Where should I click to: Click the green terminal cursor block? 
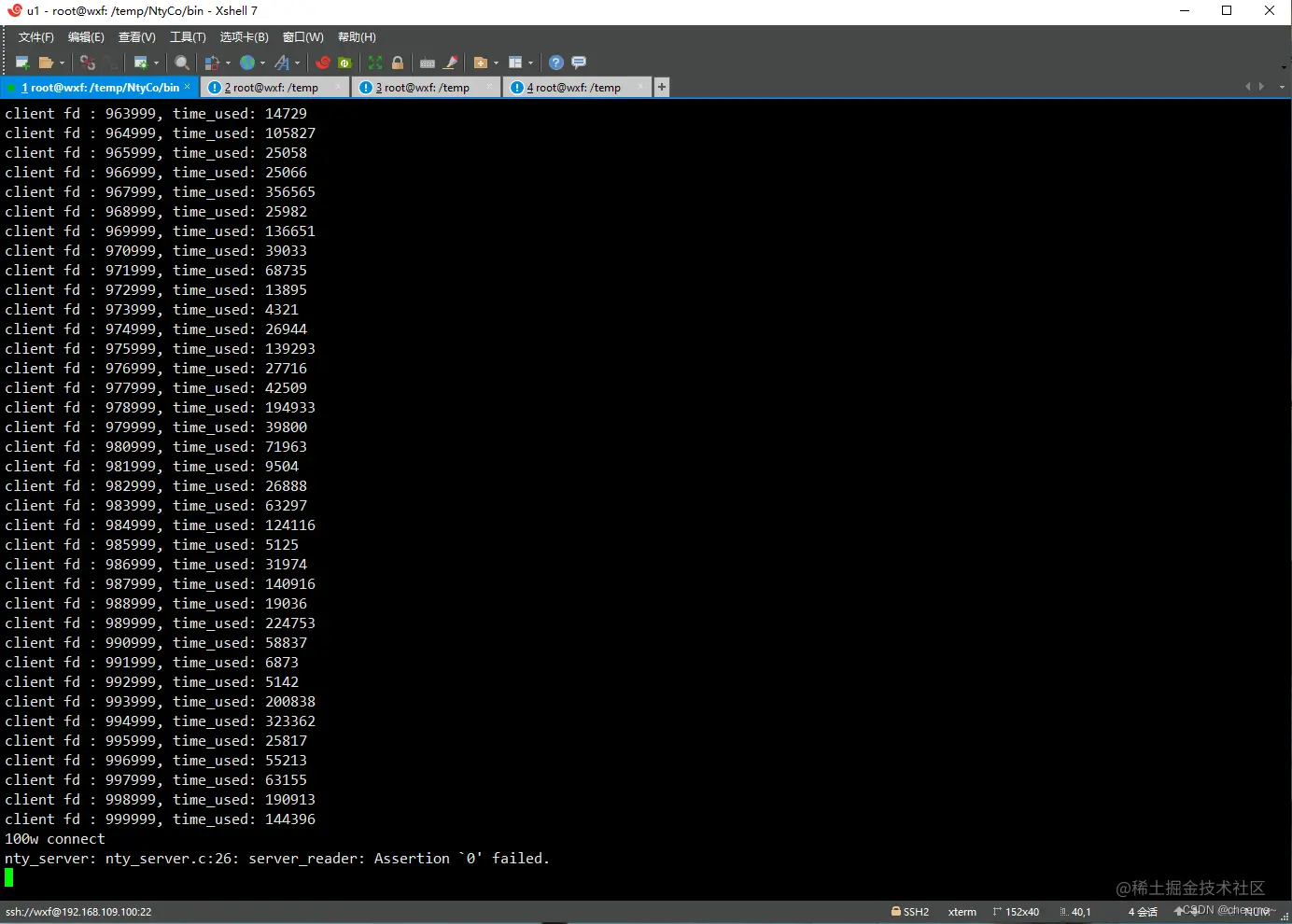pyautogui.click(x=9, y=877)
